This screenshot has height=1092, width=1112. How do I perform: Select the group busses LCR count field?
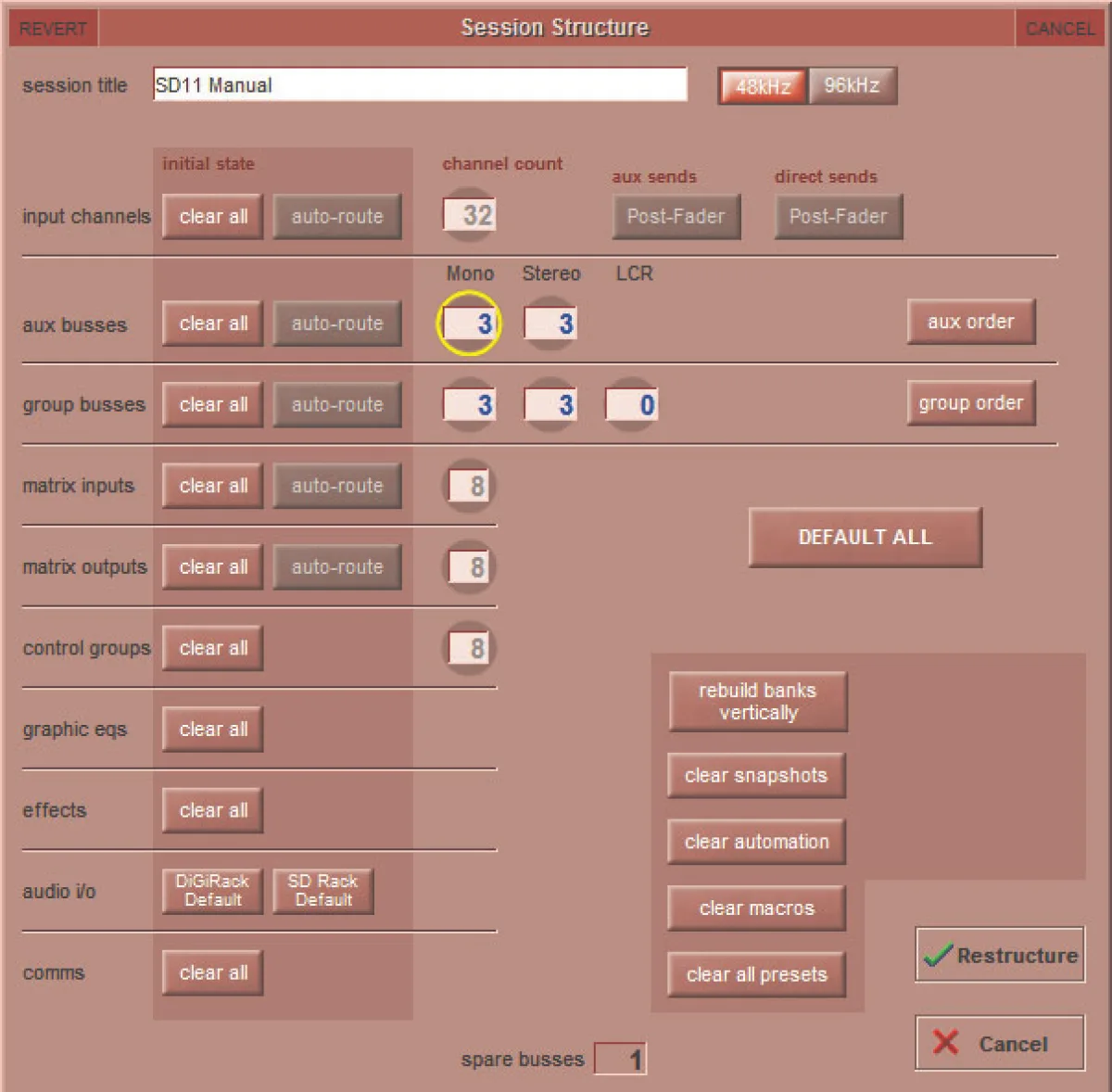tap(632, 405)
